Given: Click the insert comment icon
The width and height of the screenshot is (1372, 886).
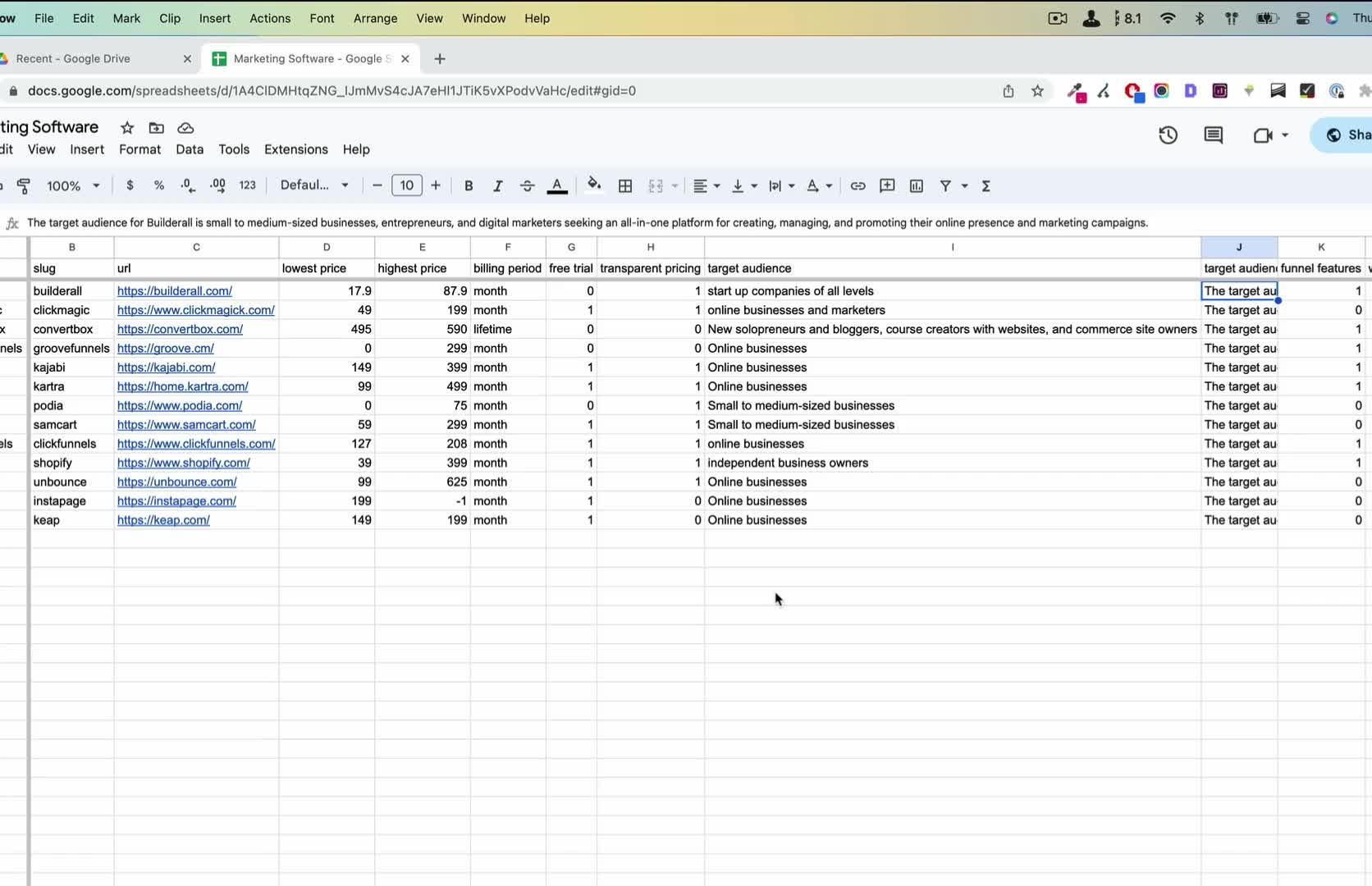Looking at the screenshot, I should (x=887, y=185).
